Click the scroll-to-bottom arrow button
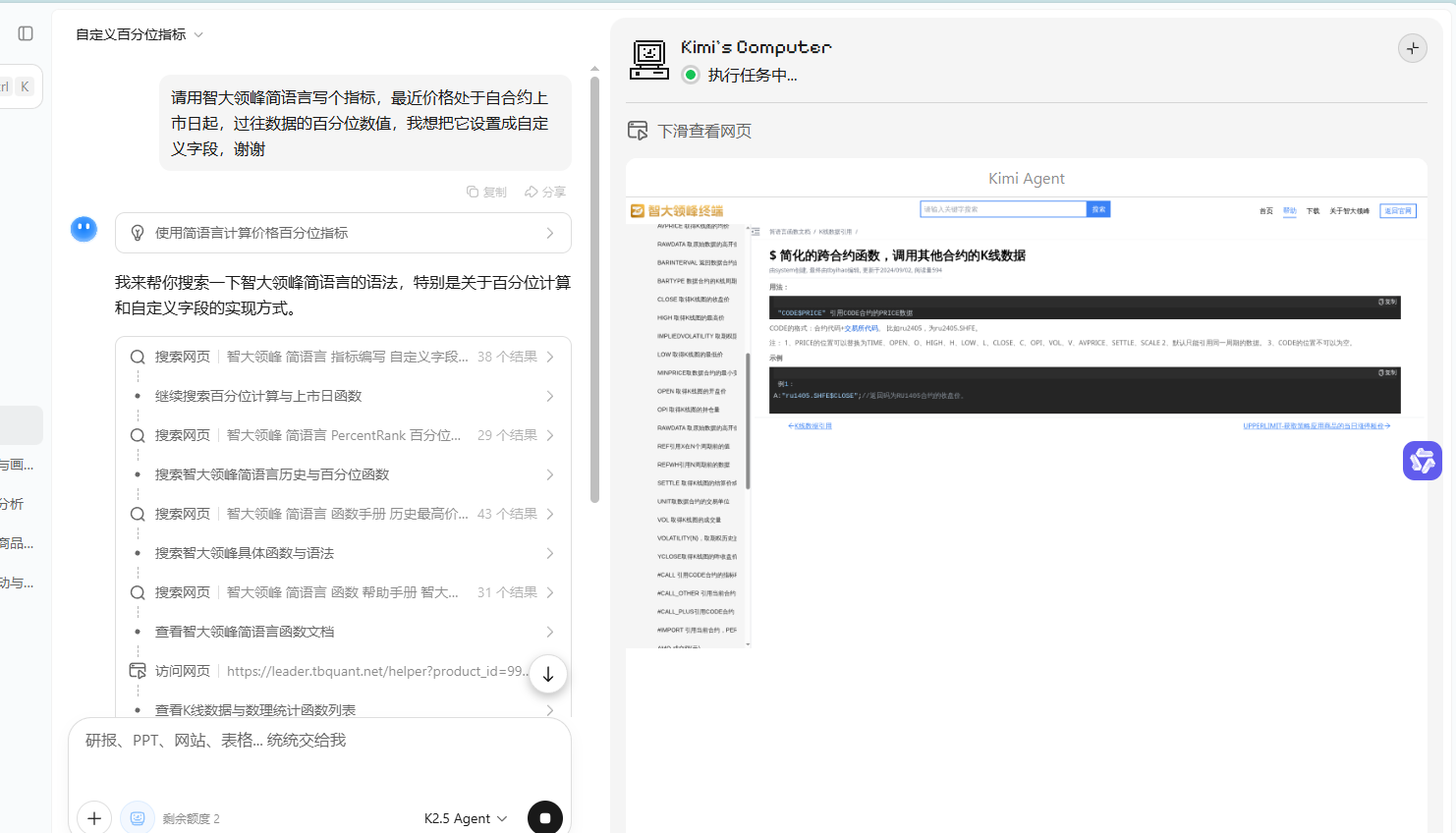Viewport: 1456px width, 833px height. tap(548, 674)
